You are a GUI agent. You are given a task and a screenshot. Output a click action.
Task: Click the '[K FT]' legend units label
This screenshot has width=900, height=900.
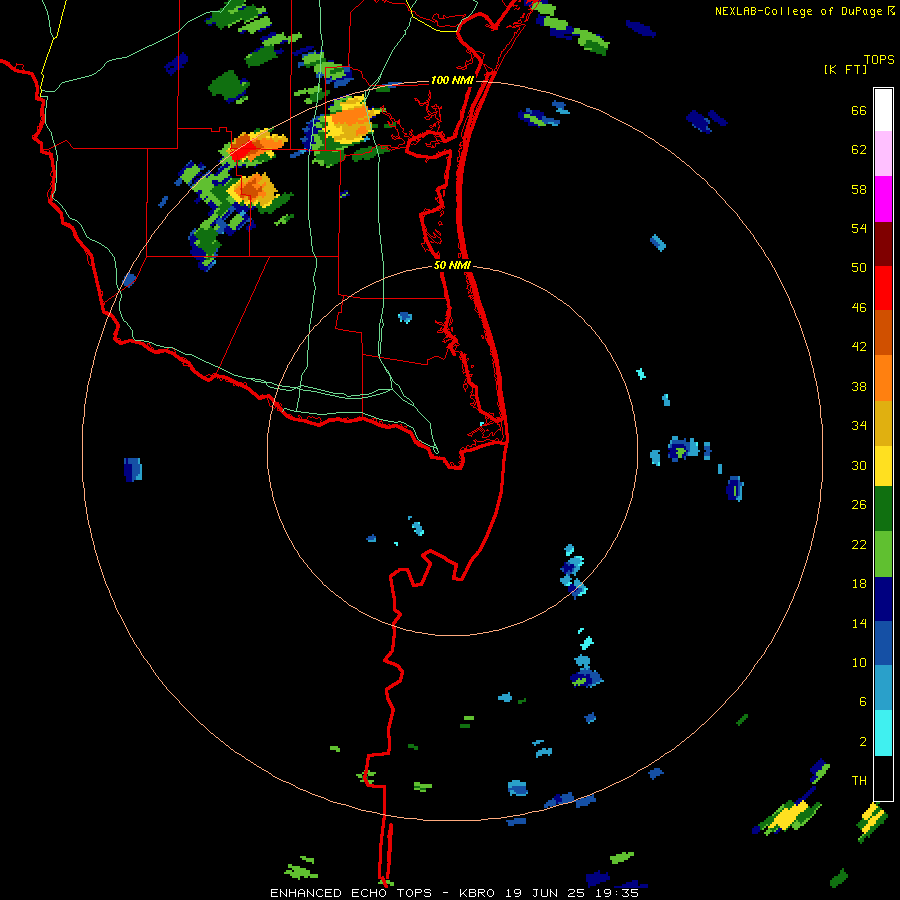tap(845, 70)
